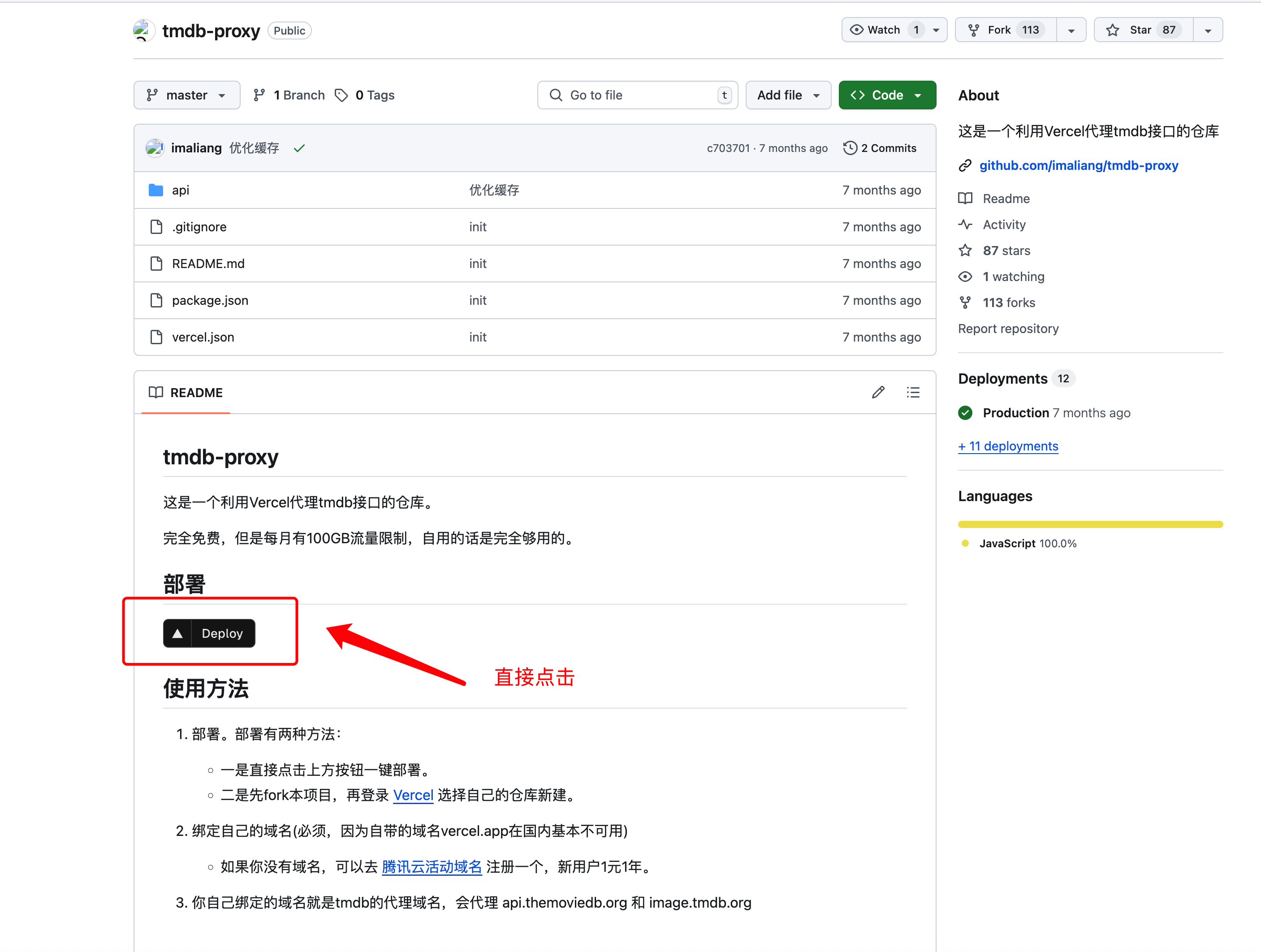Select the README tab
Screen dimensions: 1261x952
(185, 392)
